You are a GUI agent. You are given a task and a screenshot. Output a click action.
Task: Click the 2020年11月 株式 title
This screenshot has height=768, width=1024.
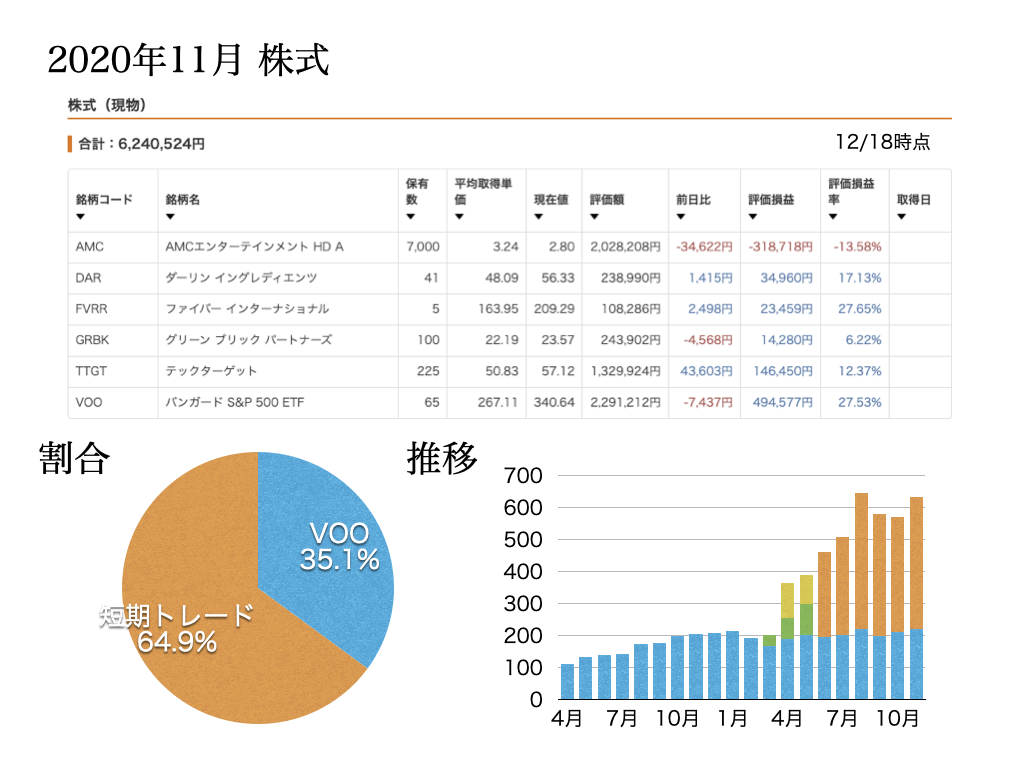click(x=188, y=60)
